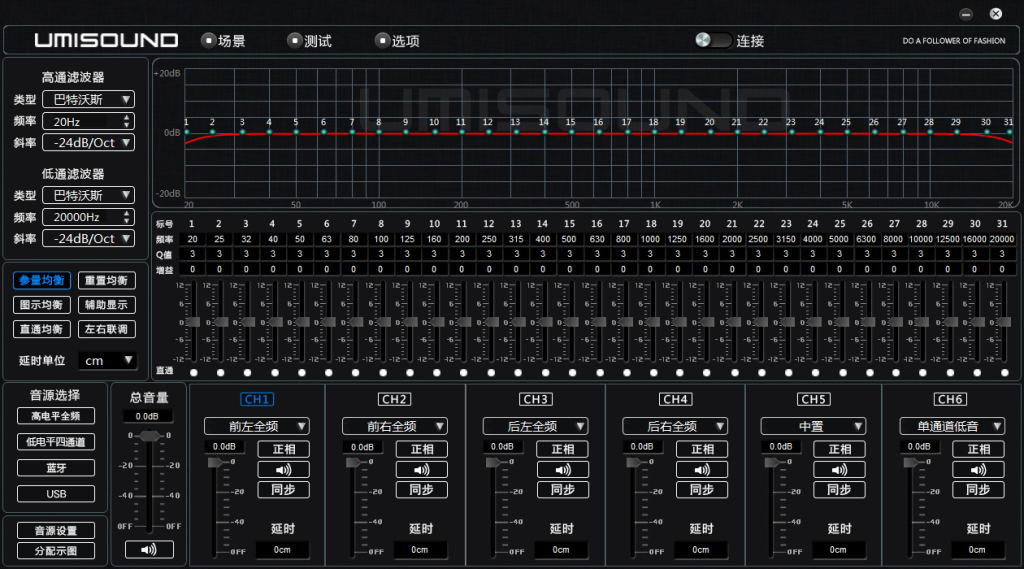Toggle bypass dot for band 1
The width and height of the screenshot is (1024, 569).
click(193, 372)
